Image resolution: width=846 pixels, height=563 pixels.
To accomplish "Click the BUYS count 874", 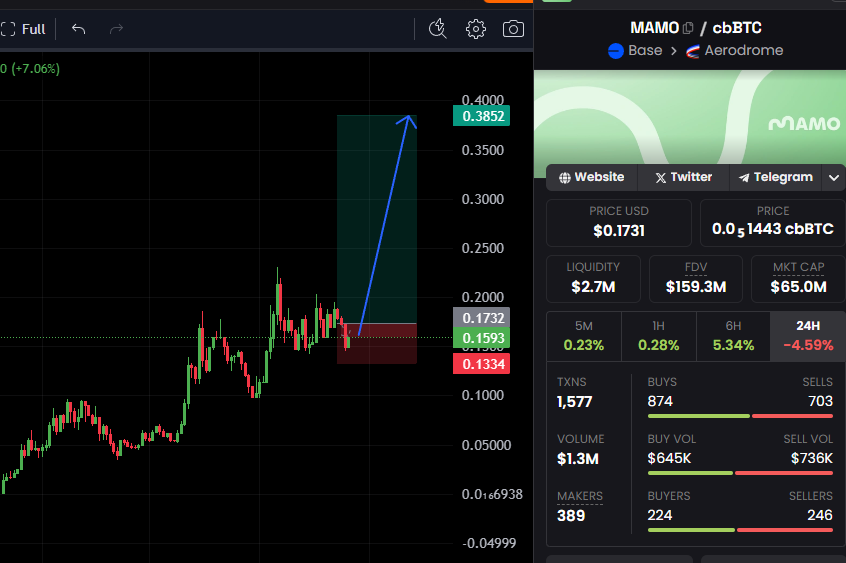I will (660, 401).
